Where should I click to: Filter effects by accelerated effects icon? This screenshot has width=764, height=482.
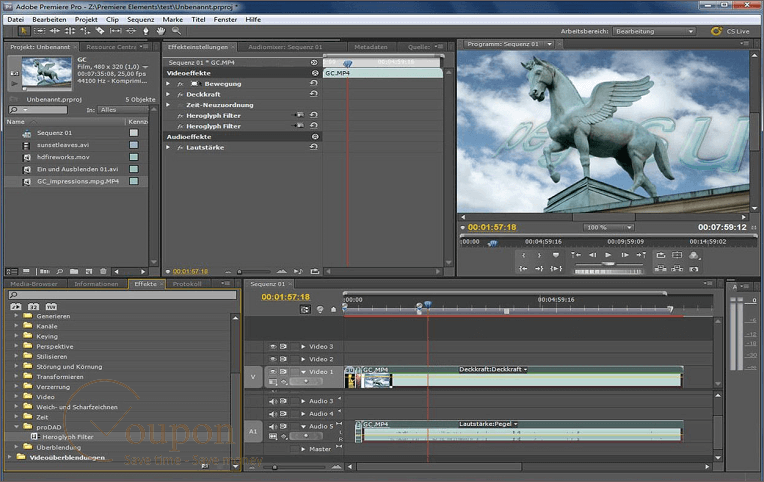[16, 307]
